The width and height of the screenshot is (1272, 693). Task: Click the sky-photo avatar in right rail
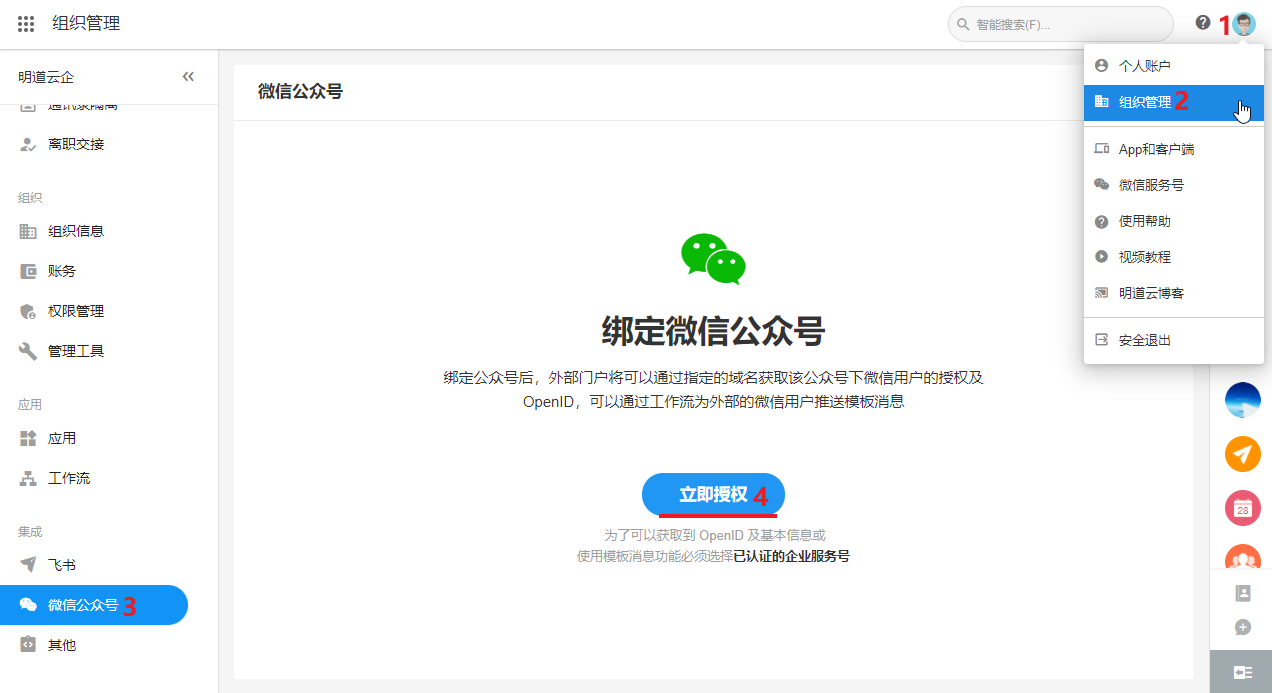(1242, 400)
